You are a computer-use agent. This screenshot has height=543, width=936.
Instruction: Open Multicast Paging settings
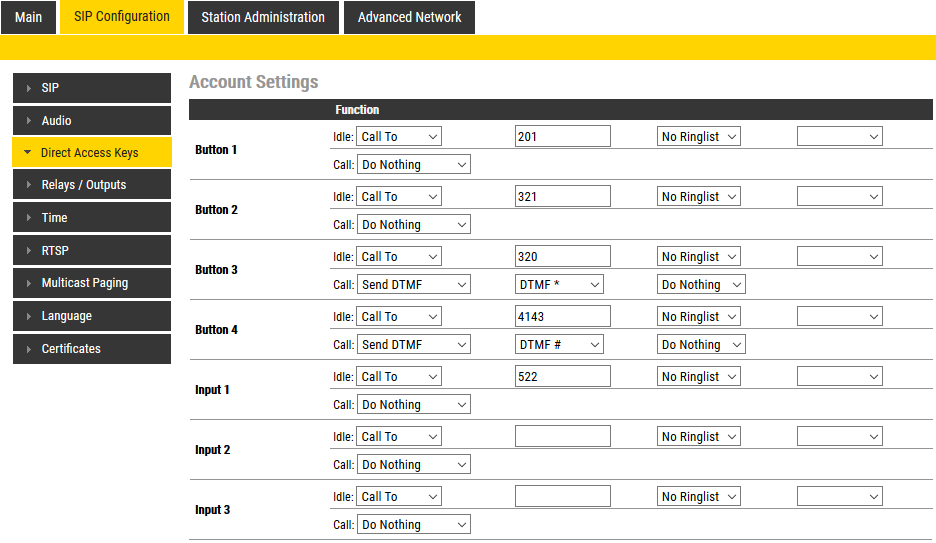(92, 283)
